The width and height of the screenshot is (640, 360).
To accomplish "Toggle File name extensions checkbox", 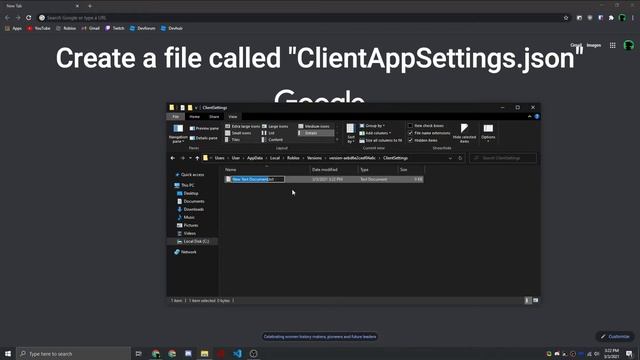I will tap(429, 133).
